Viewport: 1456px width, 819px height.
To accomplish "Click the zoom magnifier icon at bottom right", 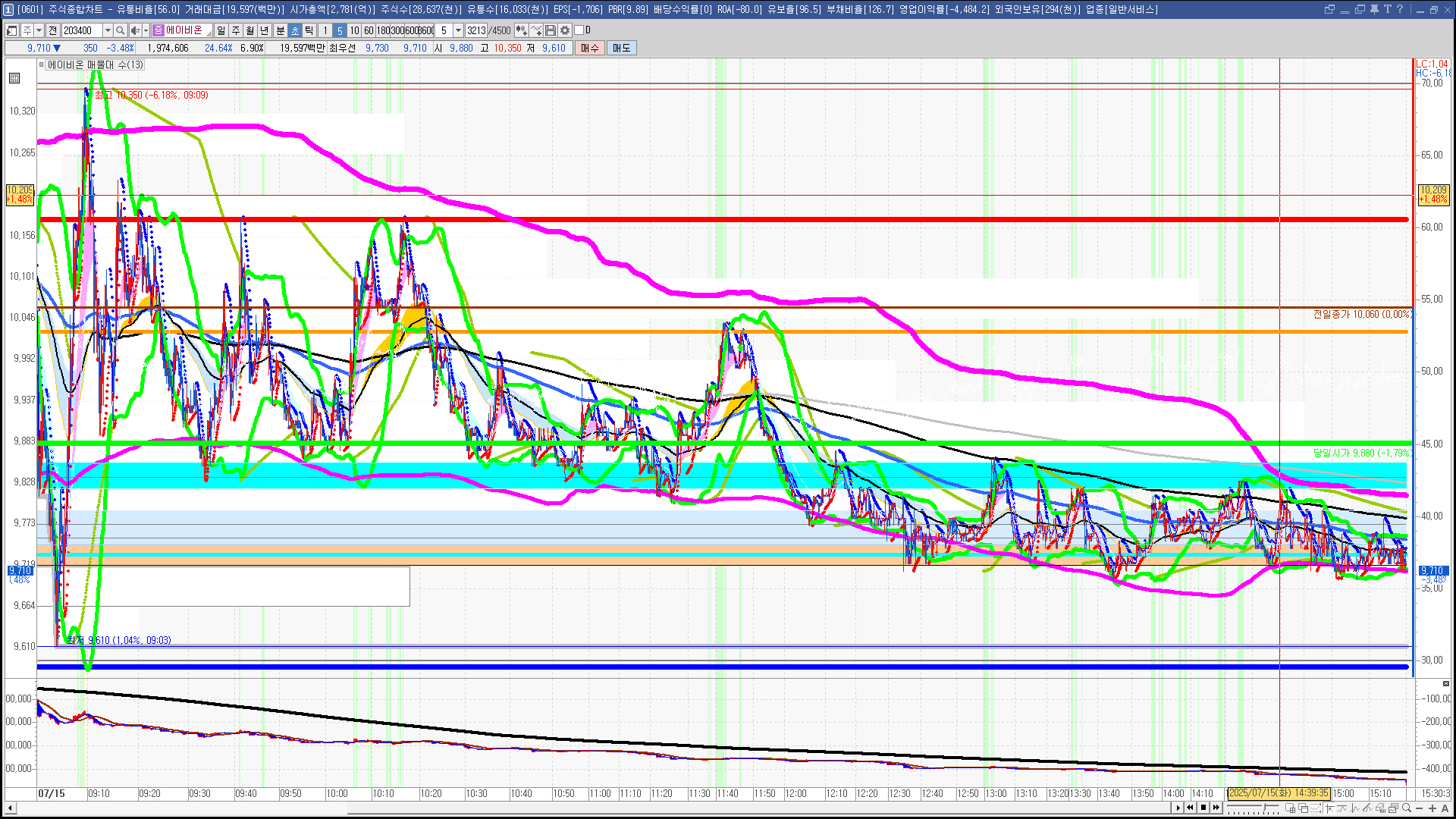I will pos(1407,808).
